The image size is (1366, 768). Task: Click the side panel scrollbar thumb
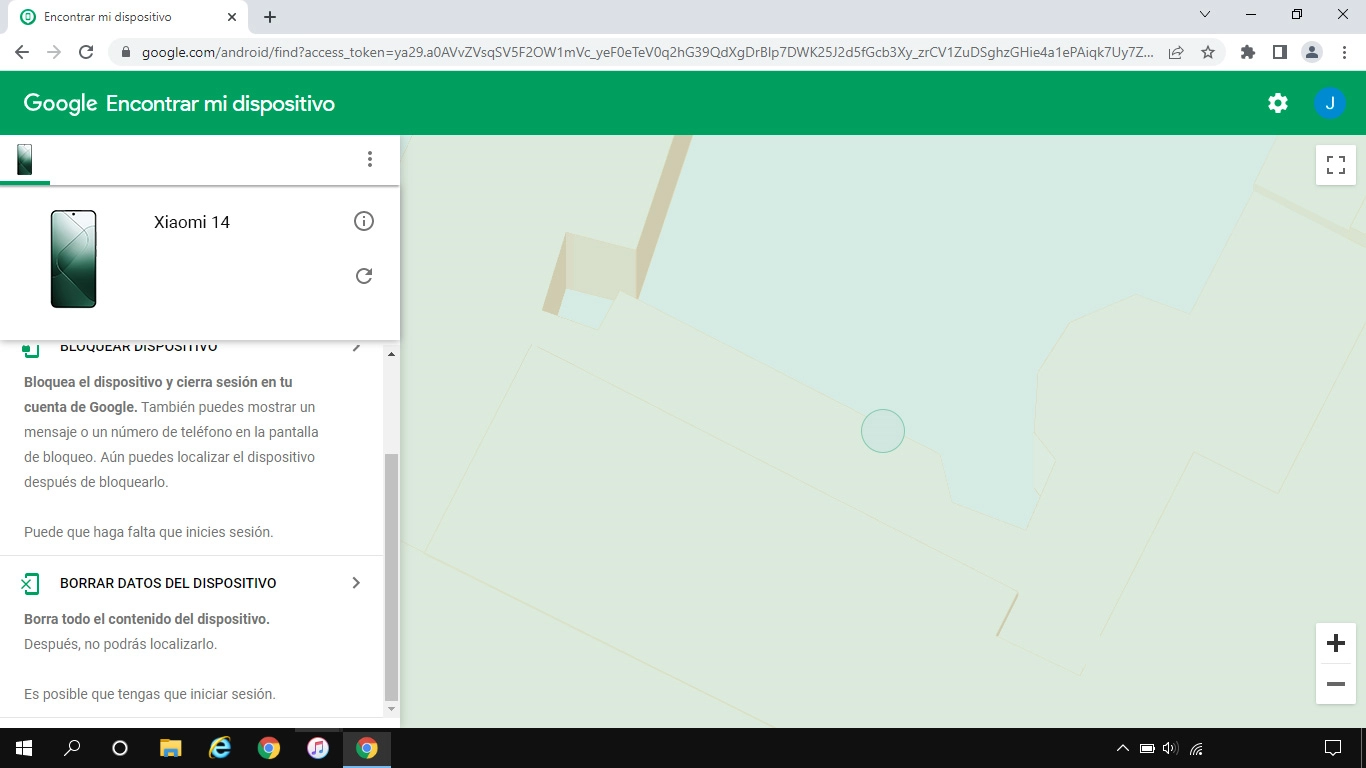pyautogui.click(x=391, y=577)
